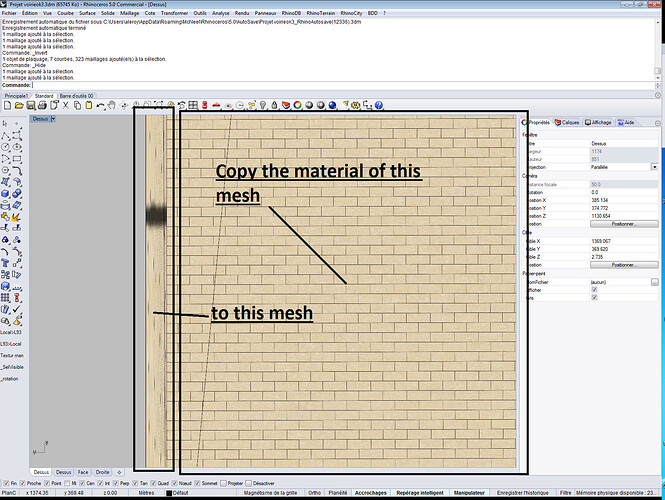
Task: Click the checkmark icon in the left toolbar
Action: point(17,310)
